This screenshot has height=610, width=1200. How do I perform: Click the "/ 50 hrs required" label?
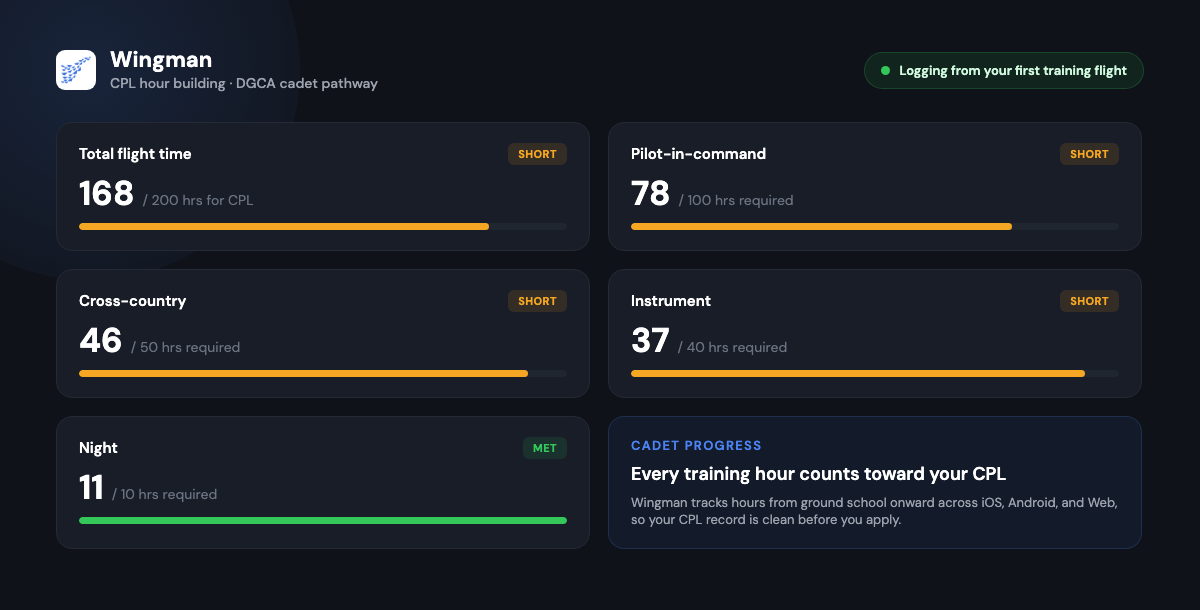pos(185,347)
